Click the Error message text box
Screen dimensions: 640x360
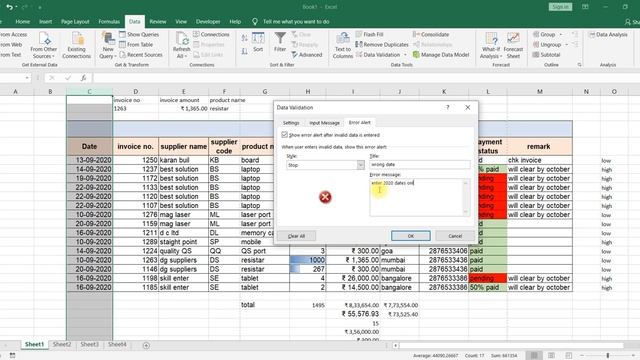pyautogui.click(x=416, y=197)
